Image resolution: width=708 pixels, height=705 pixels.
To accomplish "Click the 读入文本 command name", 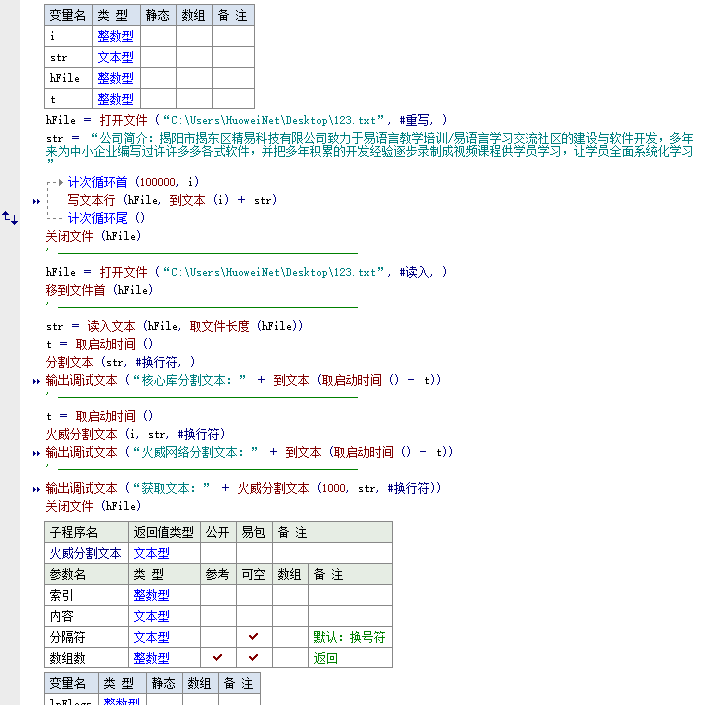I will [111, 326].
